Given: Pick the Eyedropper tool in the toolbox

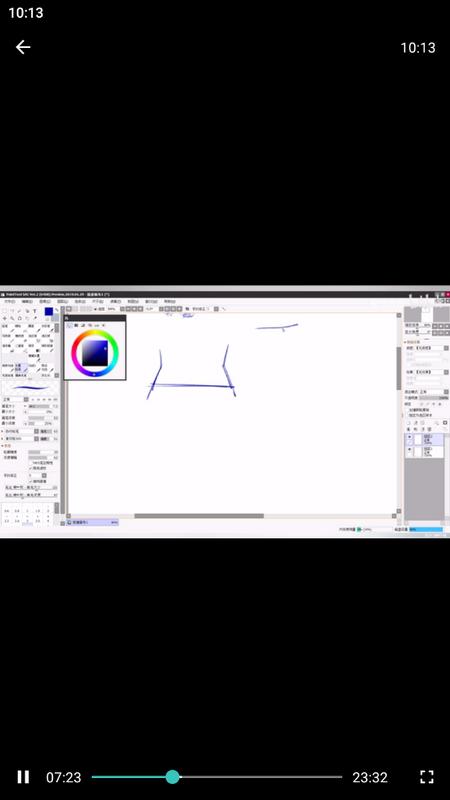Looking at the screenshot, I should click(x=35, y=318).
